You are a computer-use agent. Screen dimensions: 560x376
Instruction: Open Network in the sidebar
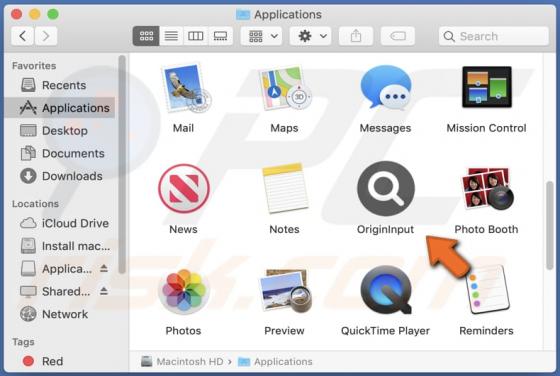point(59,314)
